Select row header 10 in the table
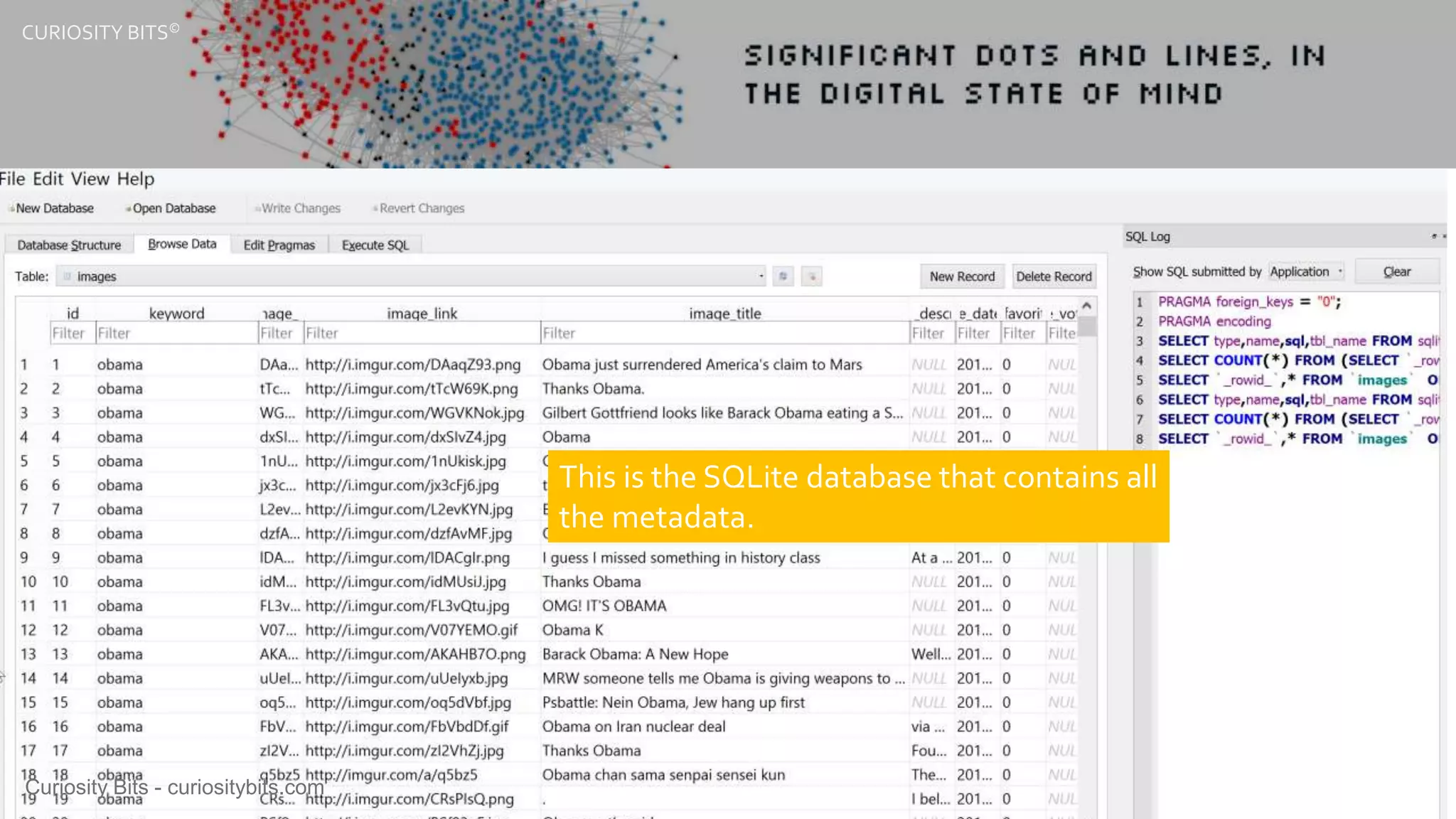This screenshot has width=1456, height=819. [x=28, y=582]
